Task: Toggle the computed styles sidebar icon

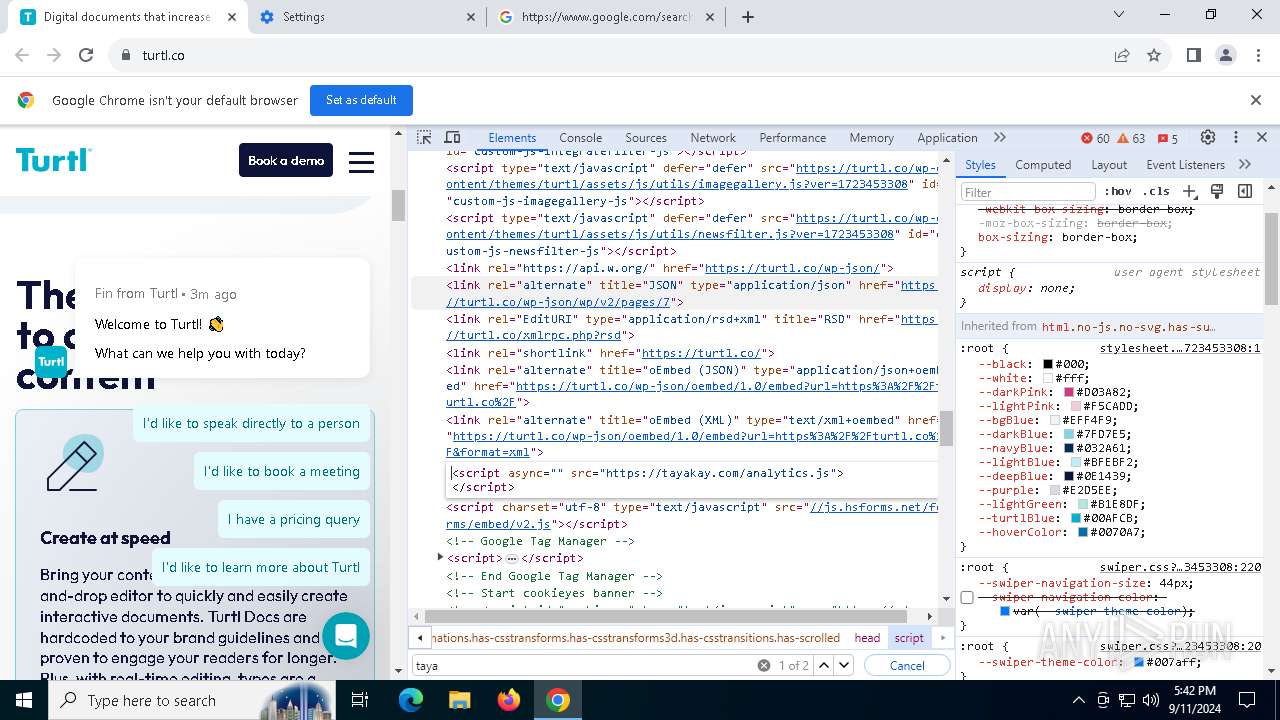Action: pos(1245,191)
